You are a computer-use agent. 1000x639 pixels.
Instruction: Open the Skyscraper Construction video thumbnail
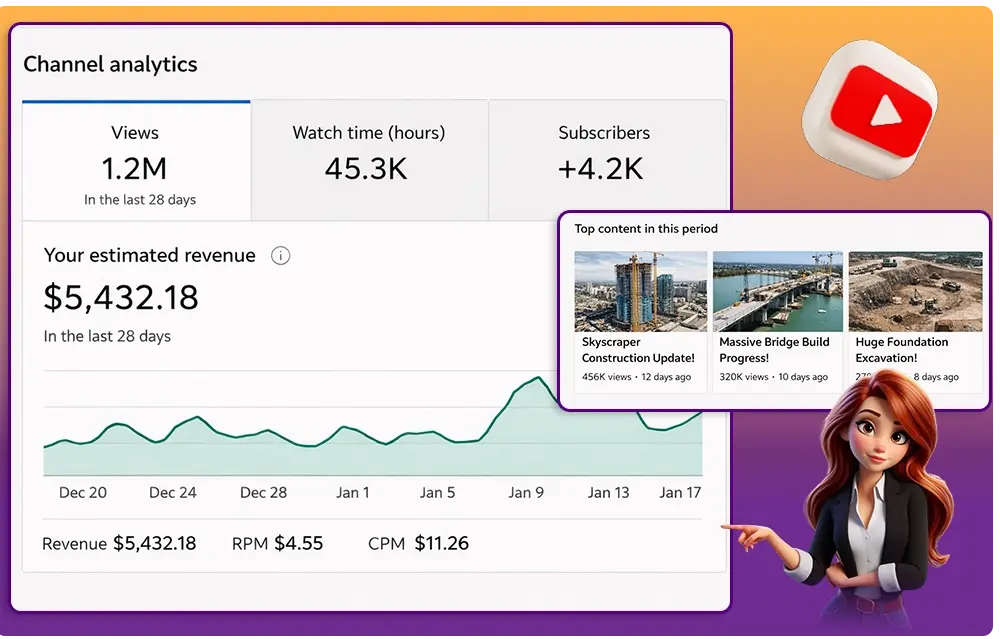click(x=640, y=291)
